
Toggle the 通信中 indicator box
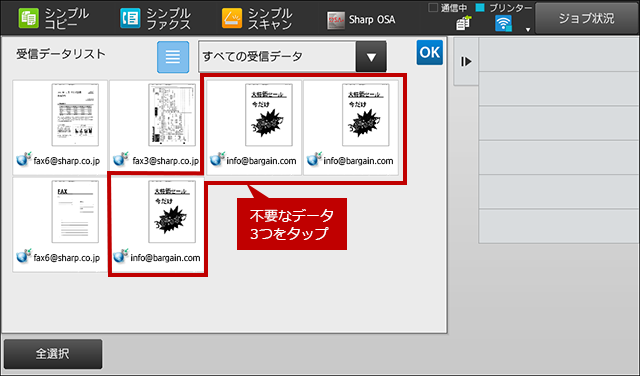(x=433, y=7)
